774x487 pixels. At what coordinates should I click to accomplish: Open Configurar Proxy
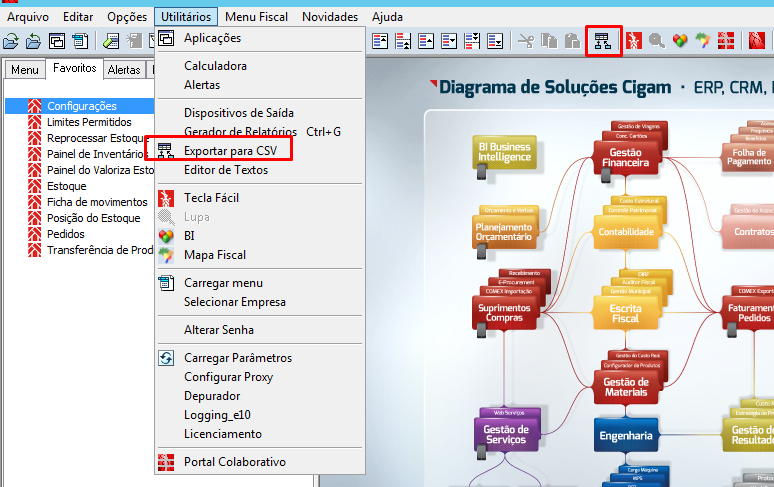pyautogui.click(x=260, y=377)
